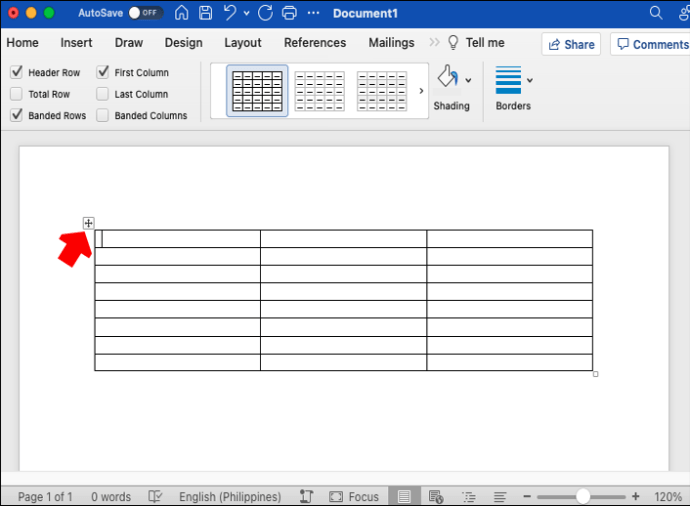Click the Shading paint bucket icon
This screenshot has height=506, width=690.
448,77
